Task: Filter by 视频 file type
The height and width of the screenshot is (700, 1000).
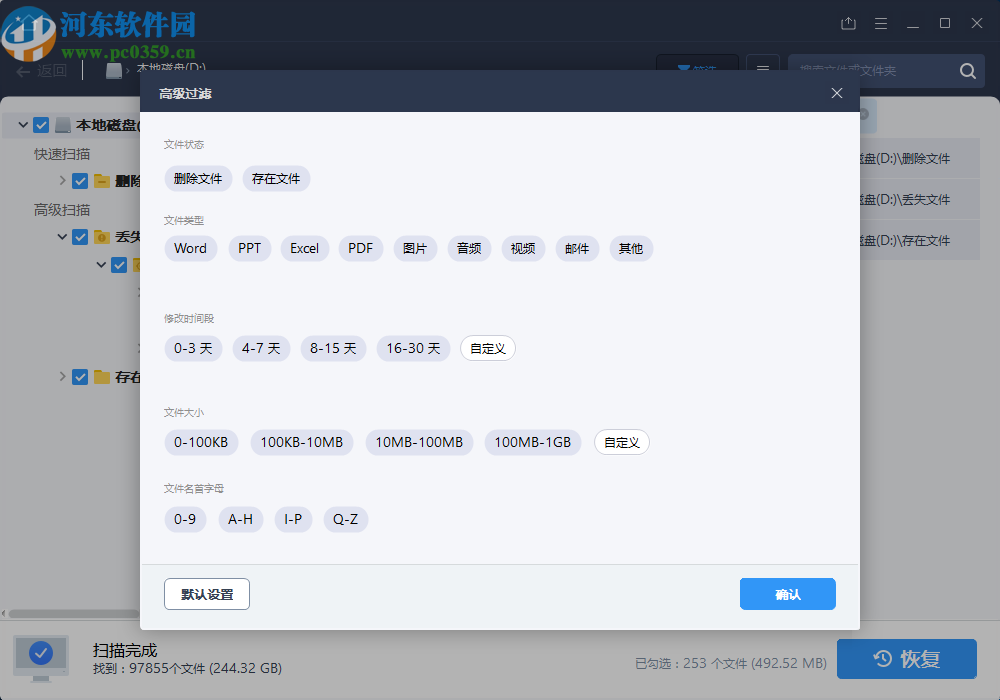Action: [x=523, y=249]
